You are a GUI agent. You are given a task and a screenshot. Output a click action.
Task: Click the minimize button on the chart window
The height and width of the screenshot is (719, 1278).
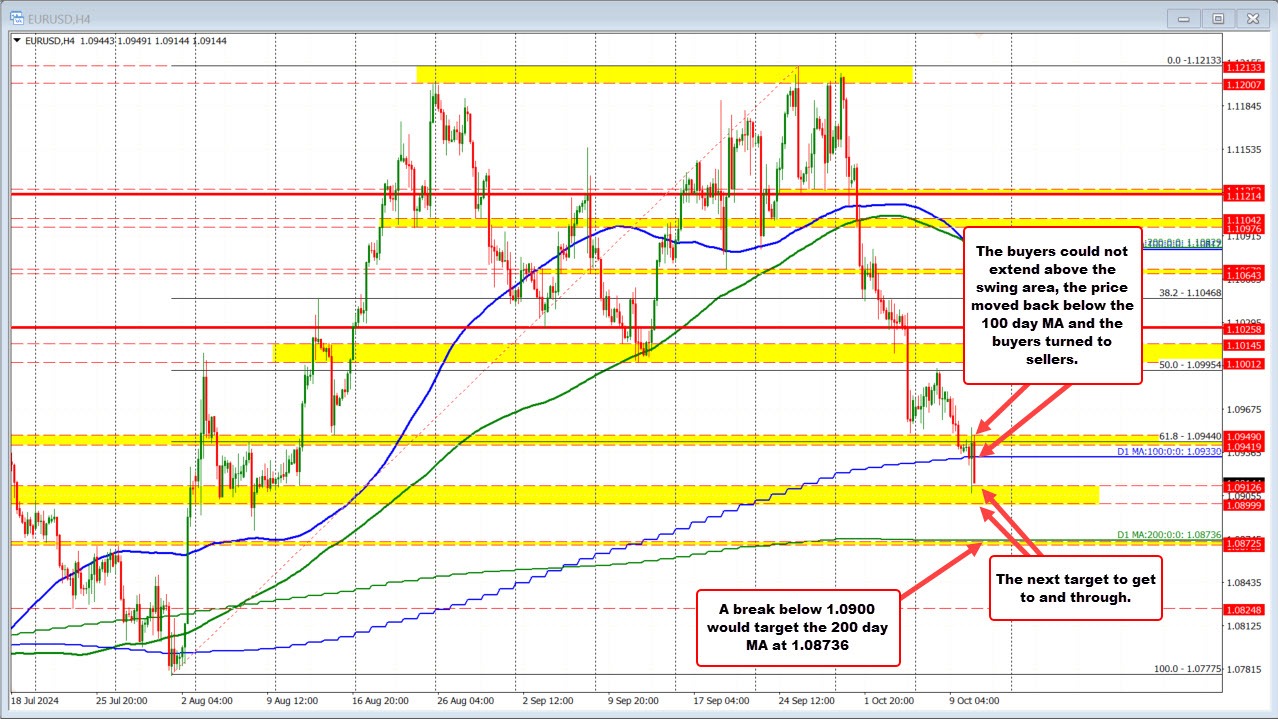(x=1182, y=17)
